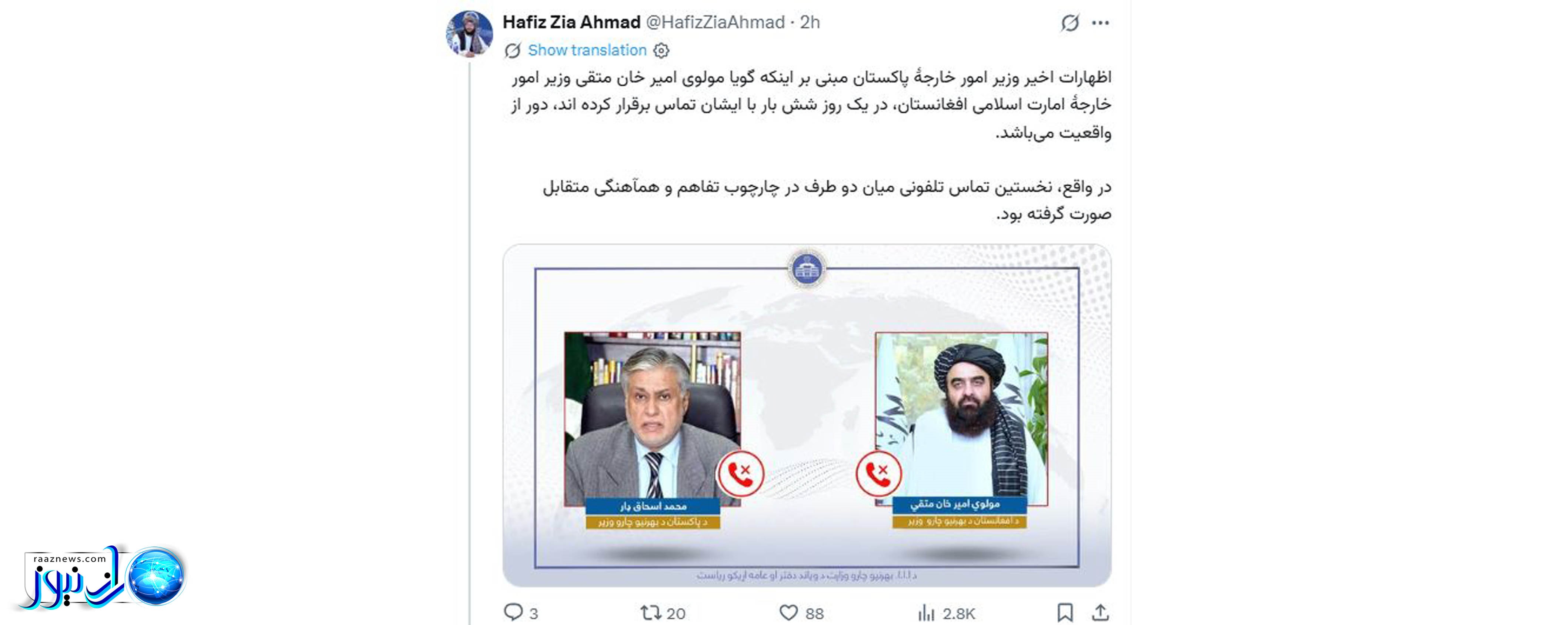Click the repost arrows icon
1568x625 pixels.
tap(650, 612)
